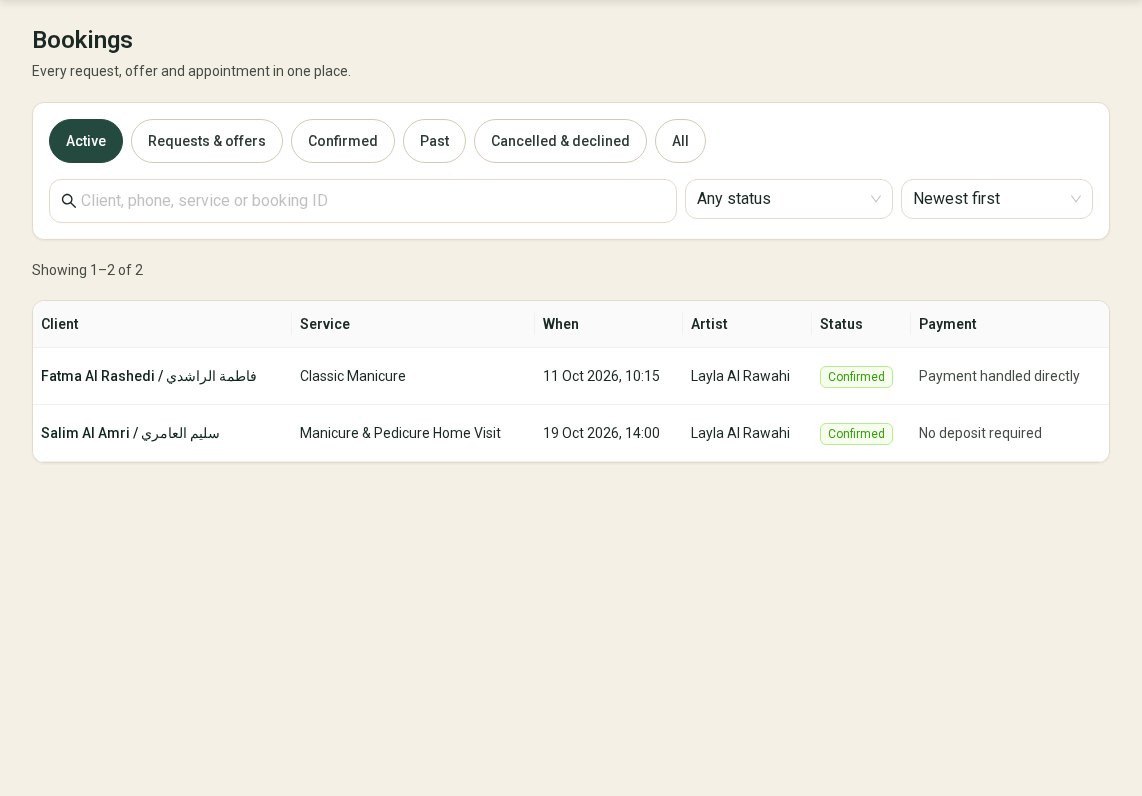Select the All bookings tab
Screen dimensions: 1142x796
[680, 141]
